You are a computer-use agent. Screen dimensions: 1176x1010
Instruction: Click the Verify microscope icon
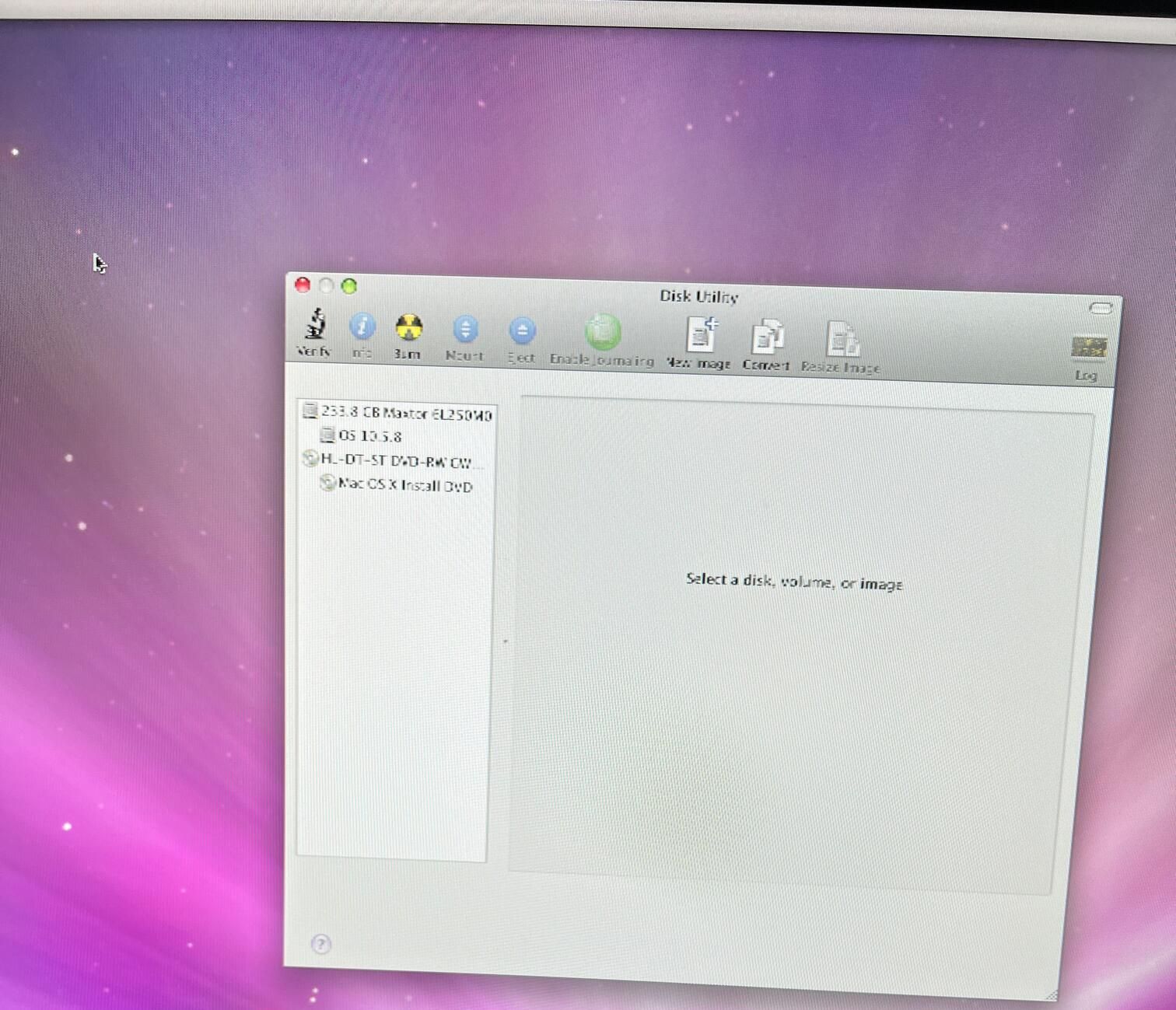(x=315, y=323)
